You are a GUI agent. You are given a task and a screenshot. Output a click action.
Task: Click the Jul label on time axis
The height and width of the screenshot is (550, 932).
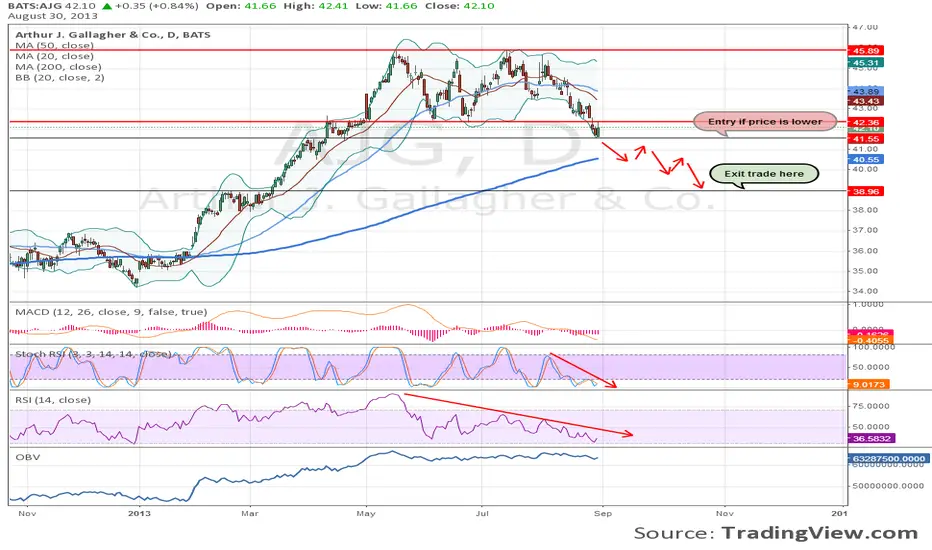pyautogui.click(x=482, y=513)
